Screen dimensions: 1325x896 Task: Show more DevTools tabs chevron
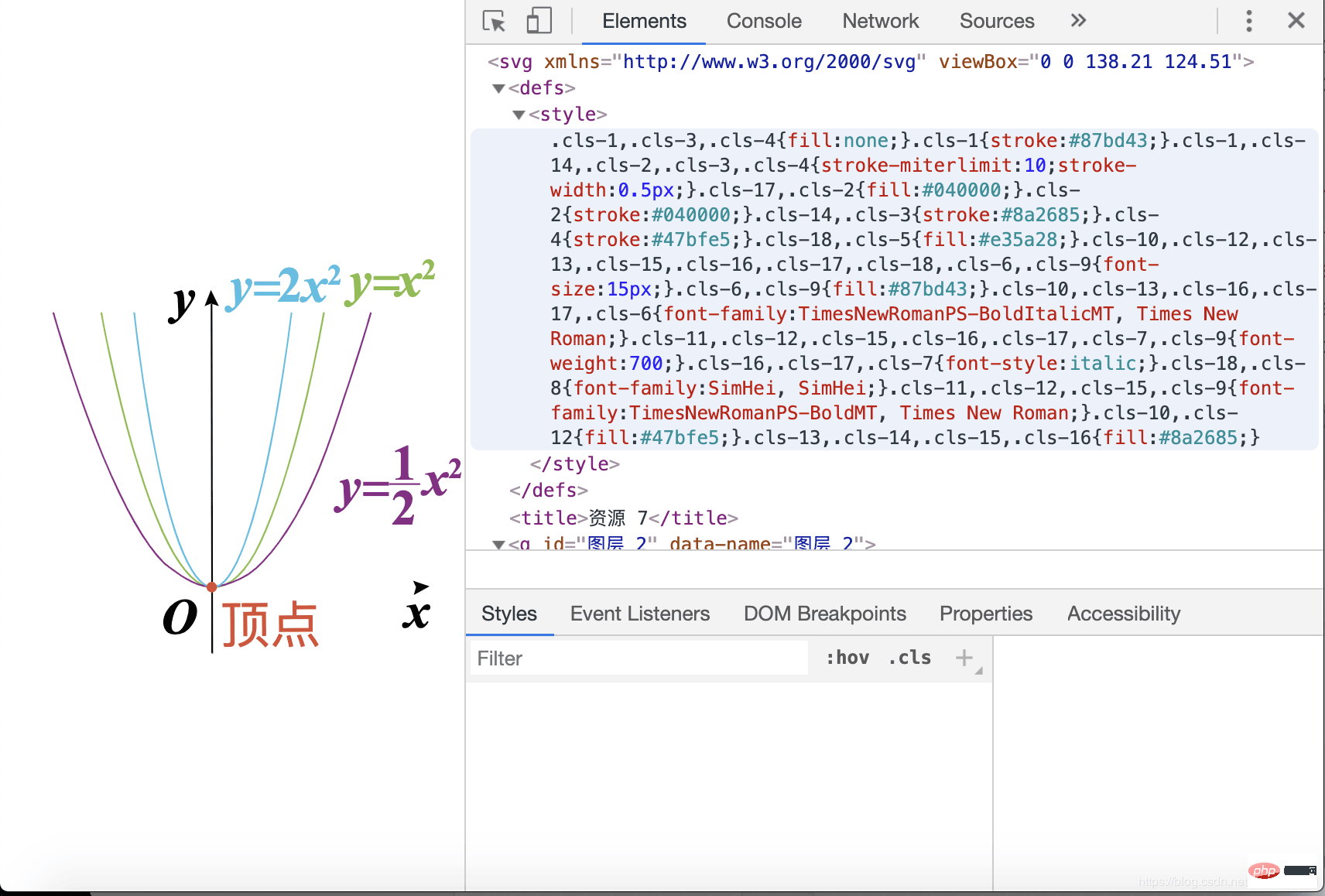click(1078, 21)
